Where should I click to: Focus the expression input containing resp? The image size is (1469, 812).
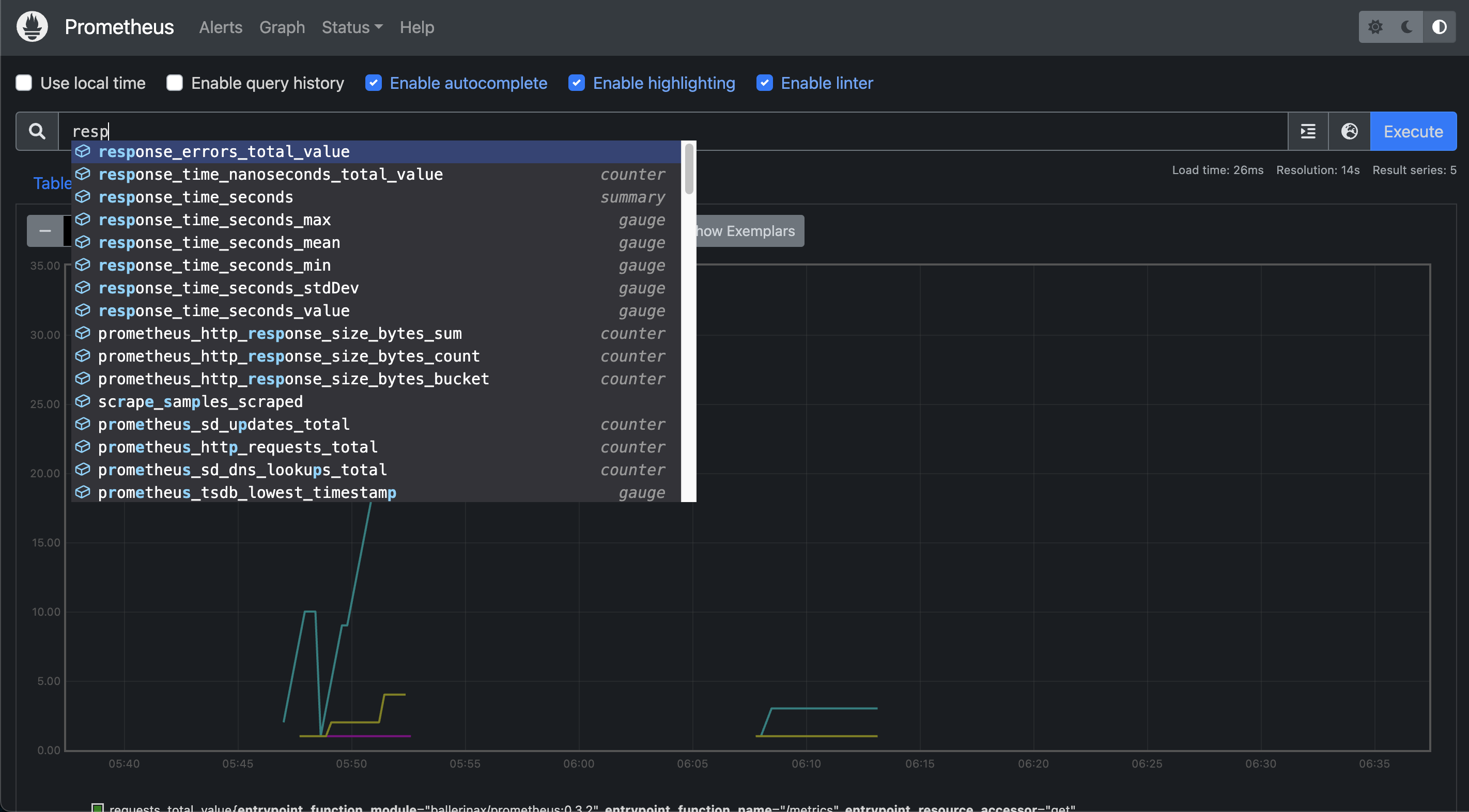coord(673,131)
